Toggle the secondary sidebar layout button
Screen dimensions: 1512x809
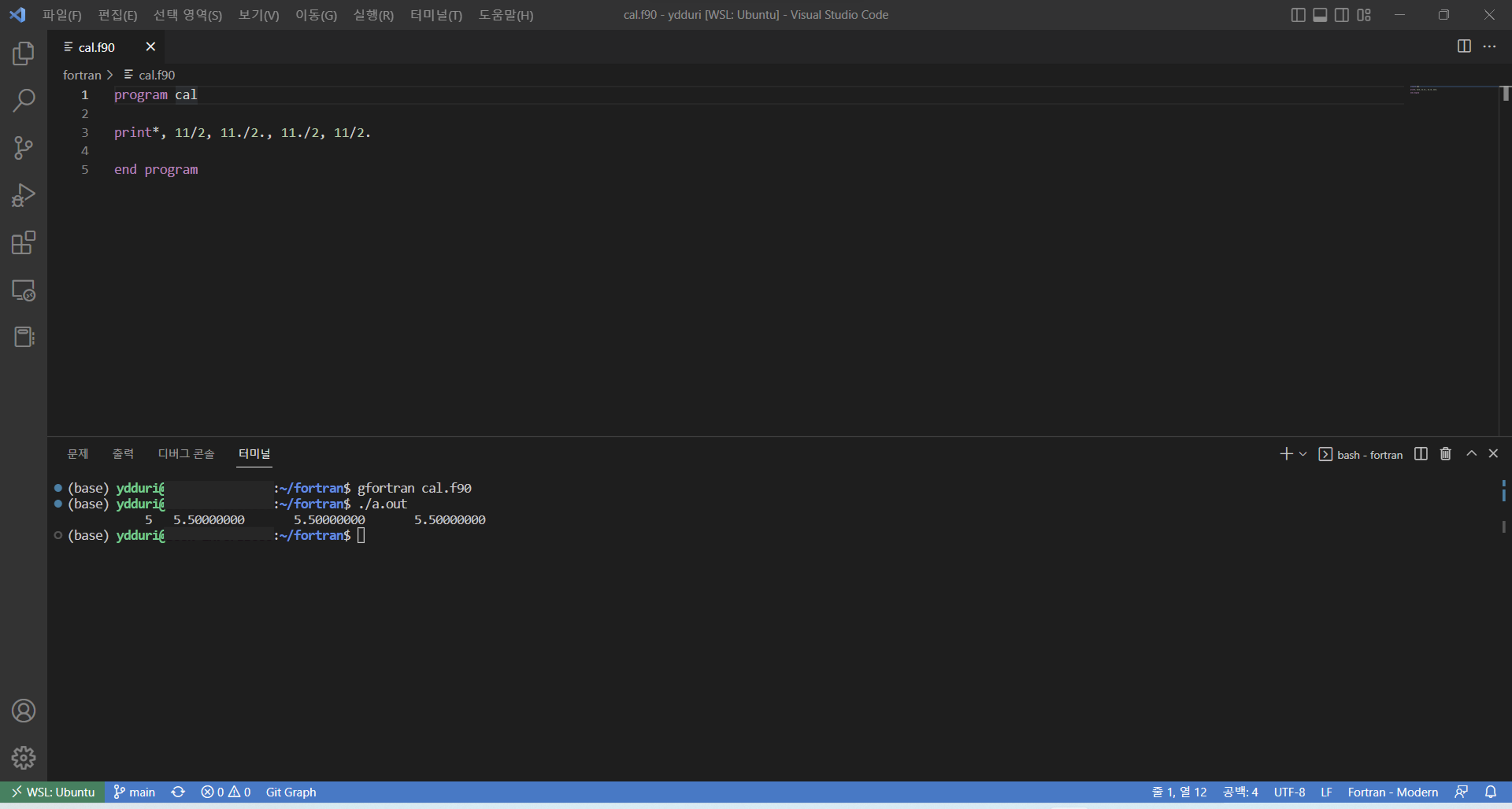click(1341, 15)
